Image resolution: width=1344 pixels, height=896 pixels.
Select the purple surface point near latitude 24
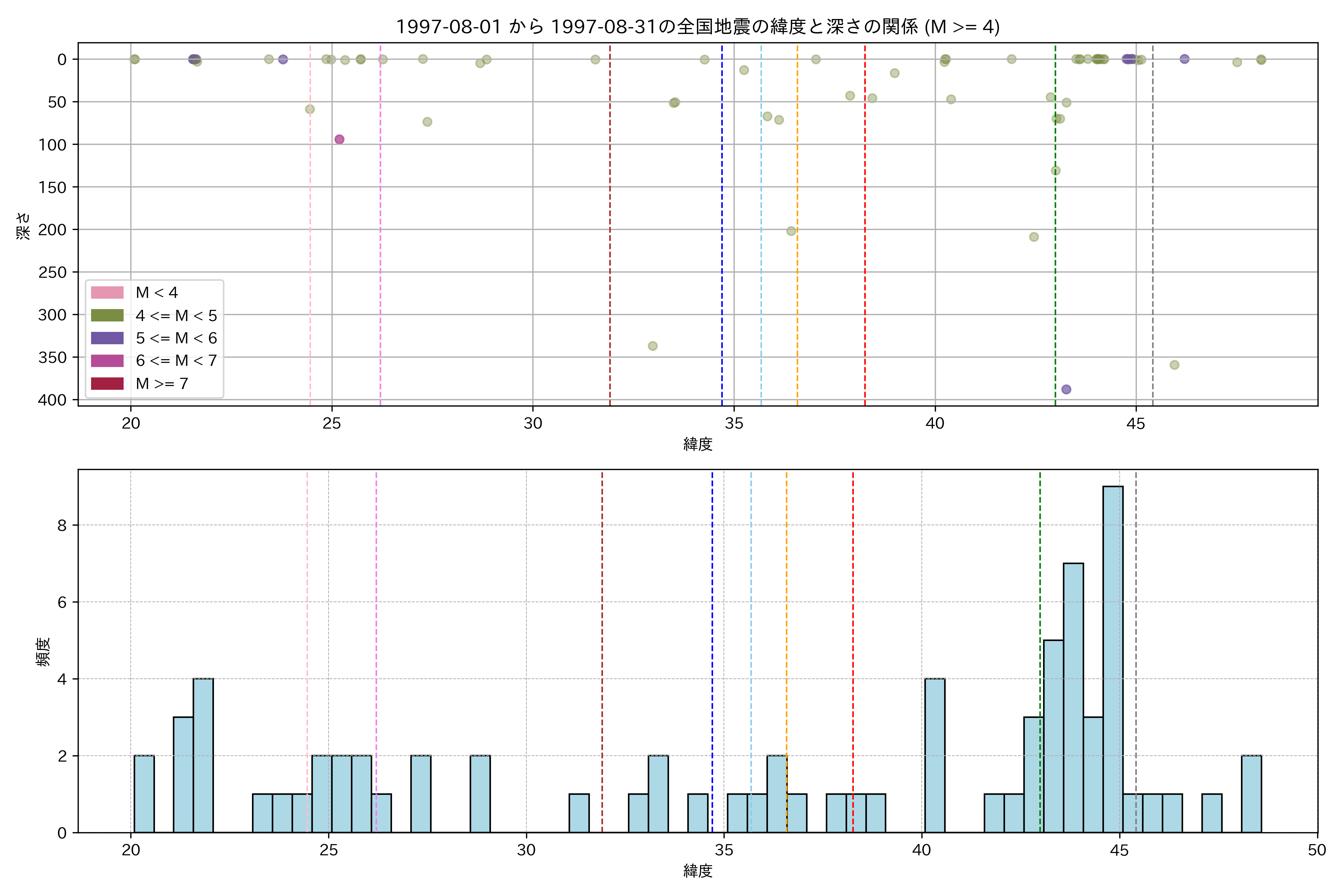click(283, 59)
